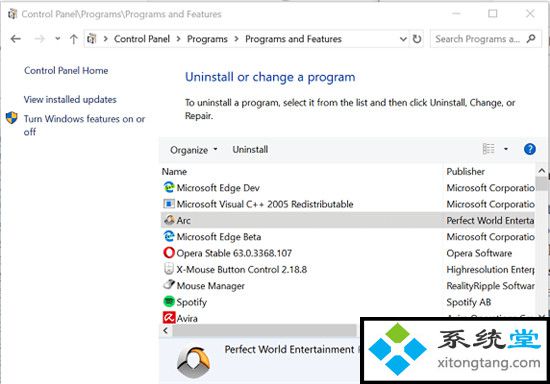Select the Microsoft Edge Dev icon

point(169,187)
